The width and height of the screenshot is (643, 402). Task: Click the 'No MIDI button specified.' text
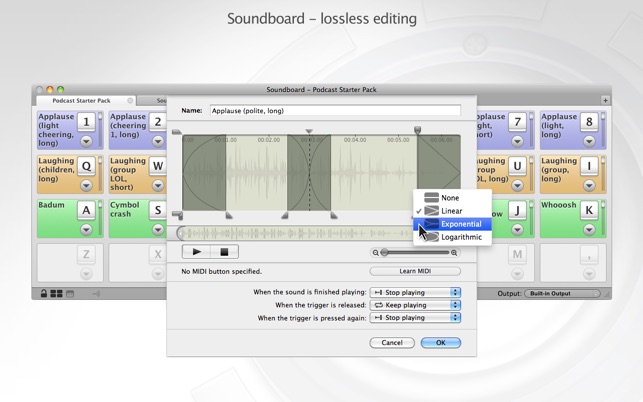[221, 272]
